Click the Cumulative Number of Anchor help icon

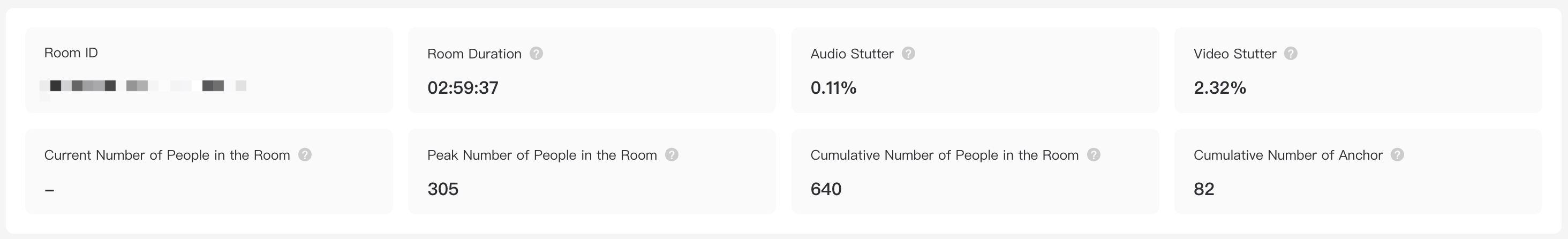pos(1398,155)
